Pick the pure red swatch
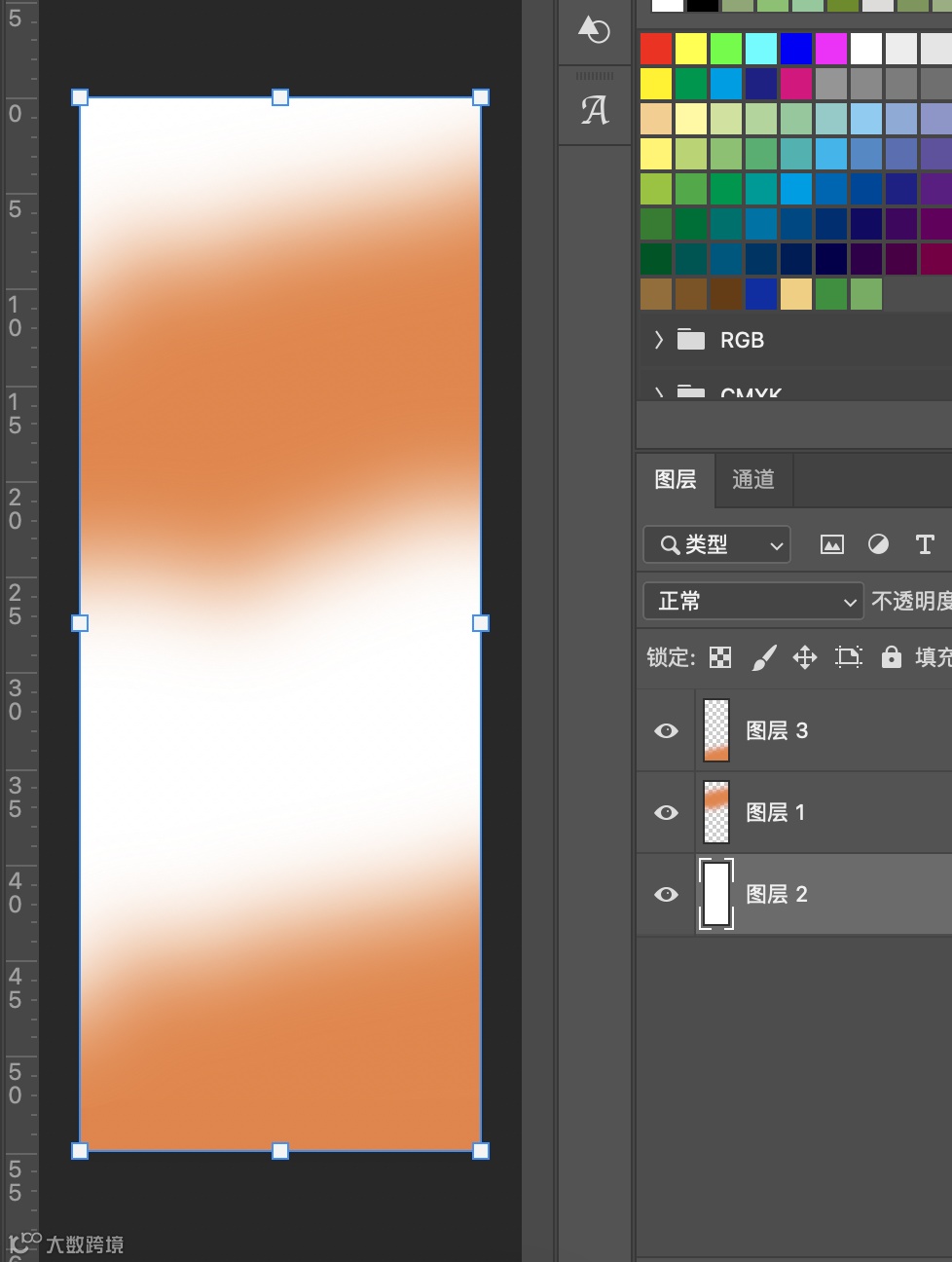Image resolution: width=952 pixels, height=1262 pixels. tap(656, 49)
